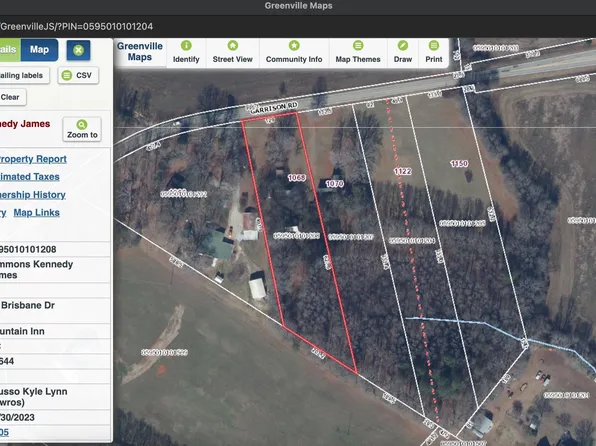Click the Clear button
The height and width of the screenshot is (446, 596).
[x=12, y=97]
